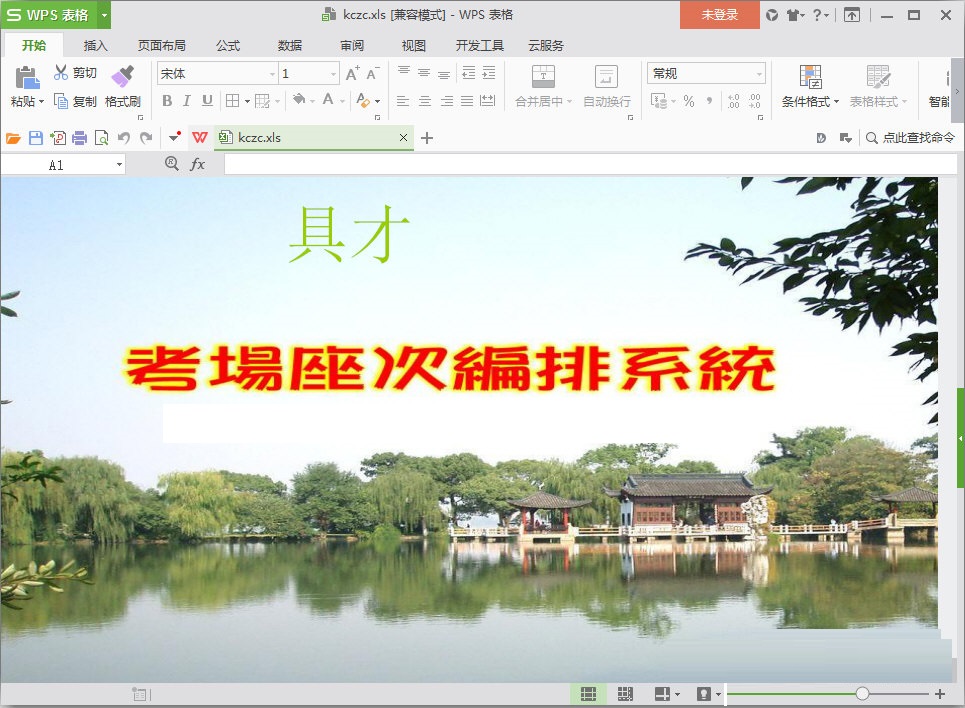Open the 云服务 ribbon tab

[x=545, y=45]
